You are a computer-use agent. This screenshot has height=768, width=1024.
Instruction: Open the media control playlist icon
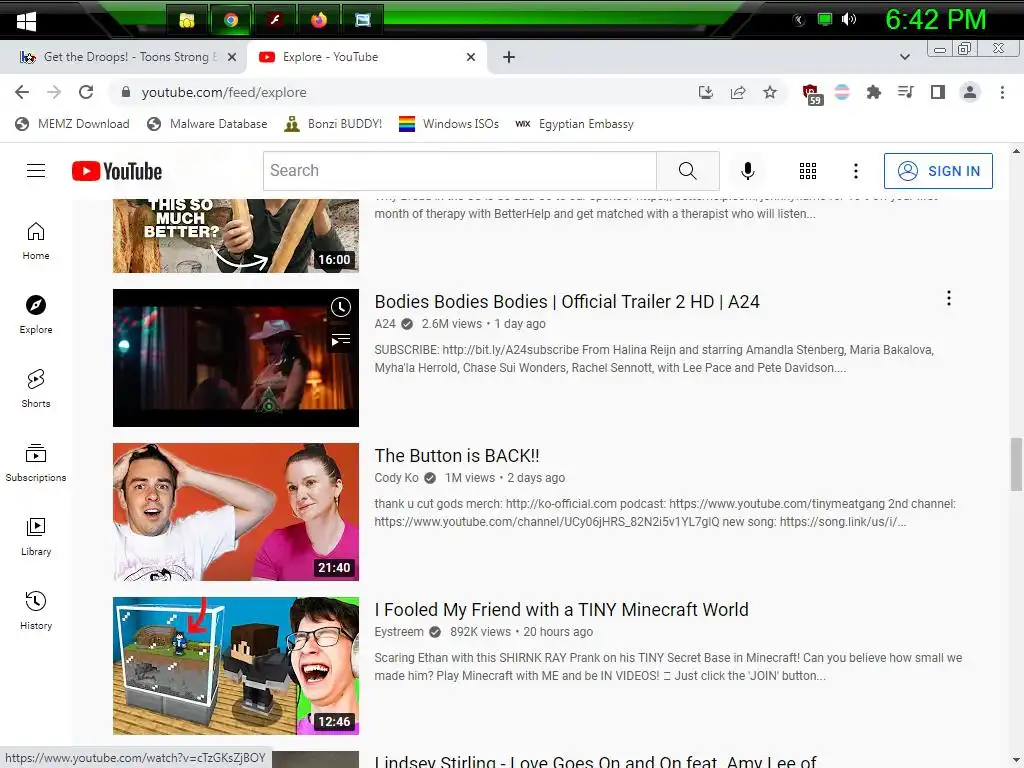(x=905, y=92)
